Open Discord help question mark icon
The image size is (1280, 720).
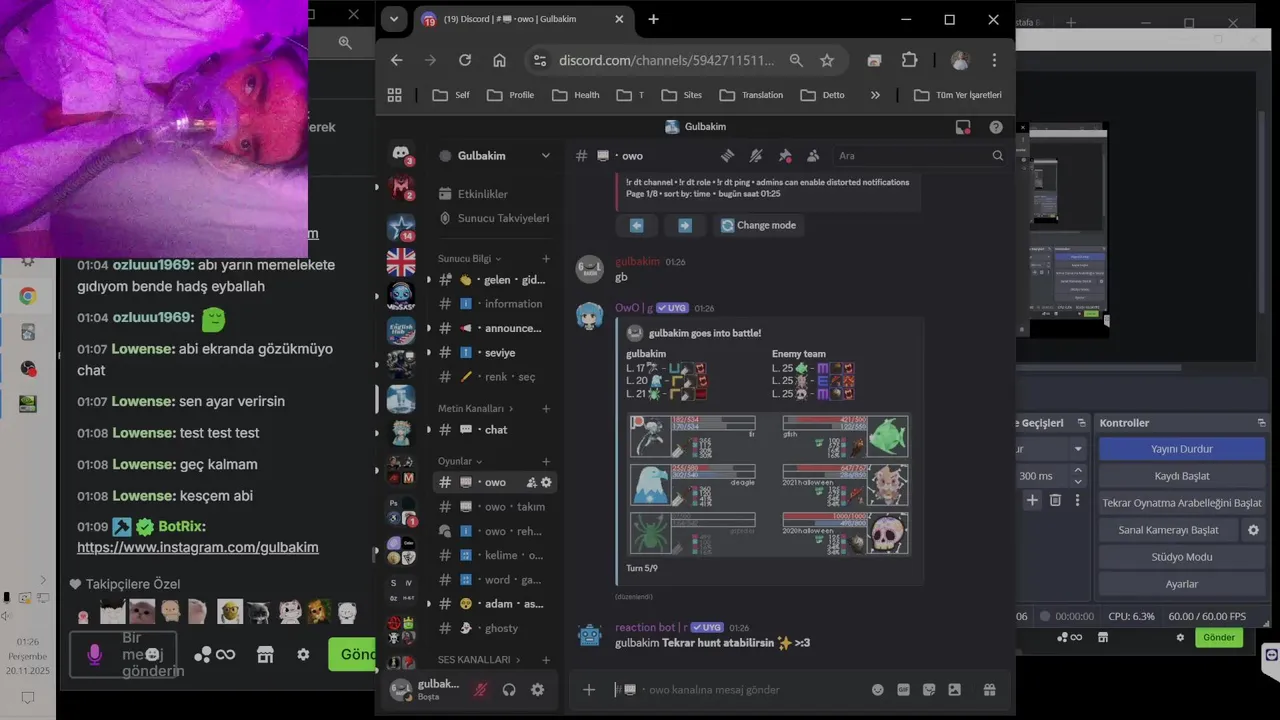click(x=996, y=127)
